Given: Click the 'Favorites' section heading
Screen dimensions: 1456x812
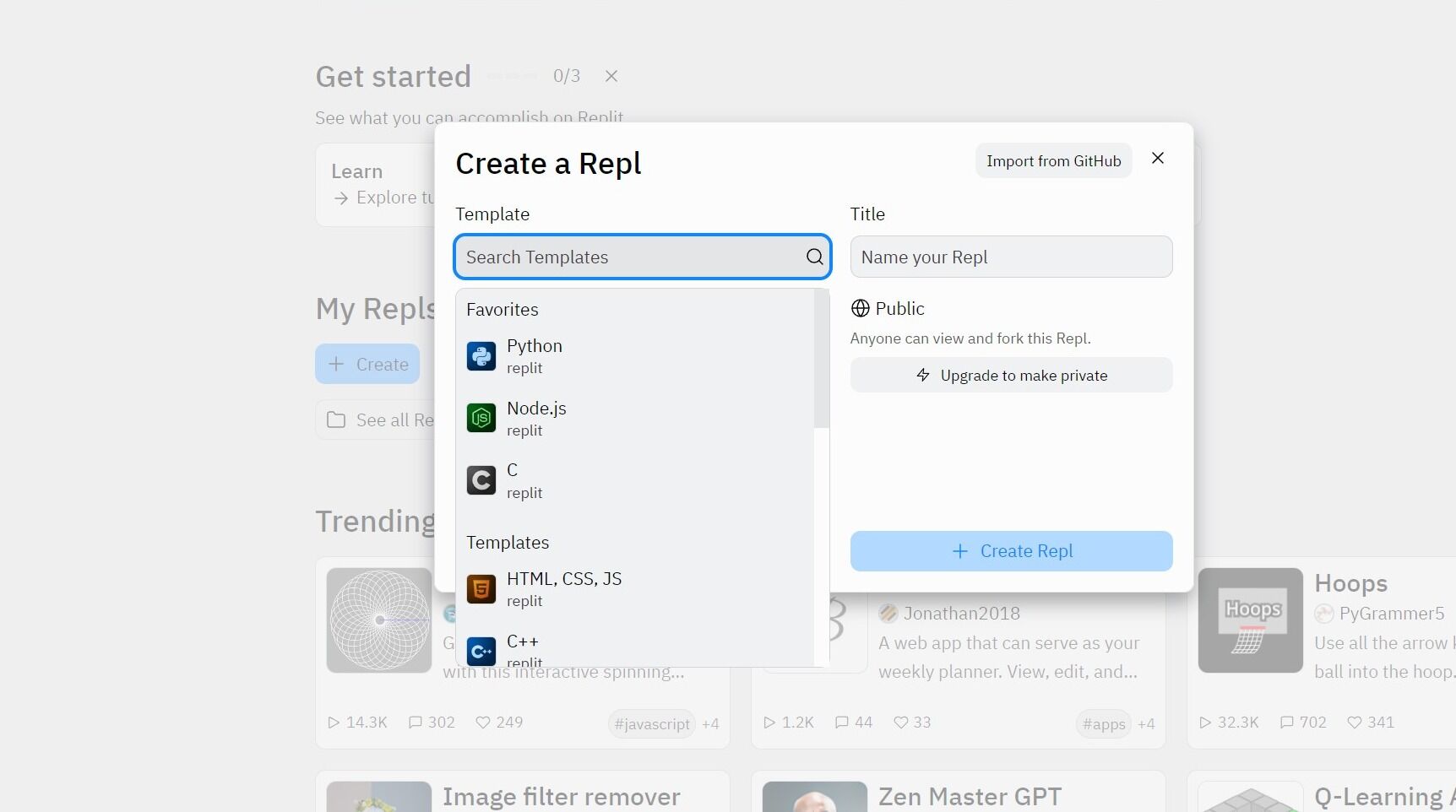Looking at the screenshot, I should tap(503, 310).
